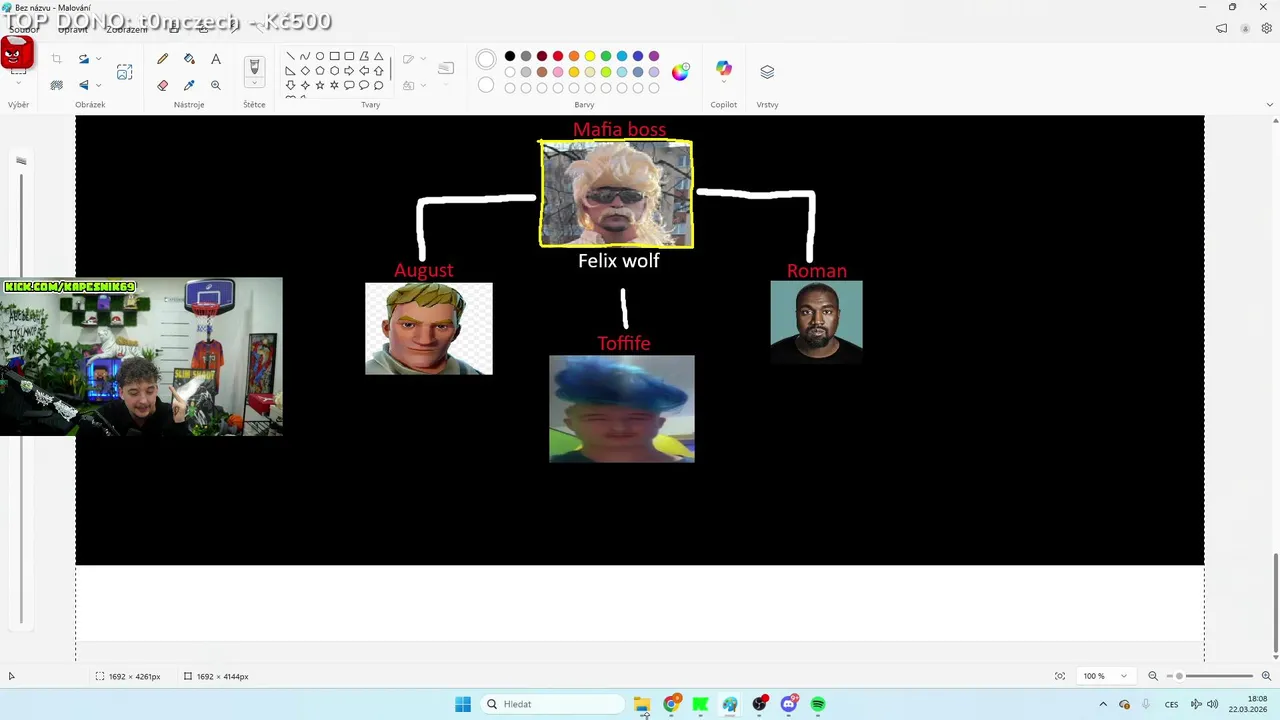Choose the triangle shape
Image resolution: width=1280 pixels, height=720 pixels.
coord(378,56)
